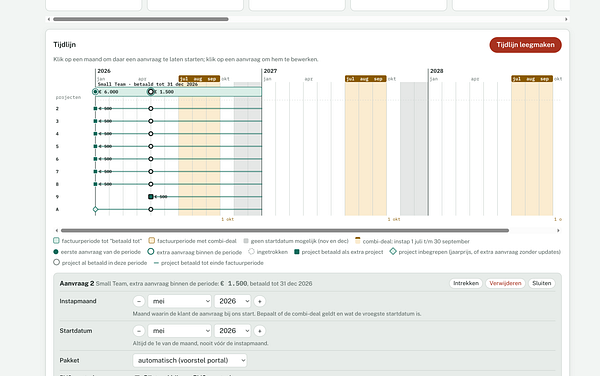Click the "apr" month label under 2027

pos(308,79)
